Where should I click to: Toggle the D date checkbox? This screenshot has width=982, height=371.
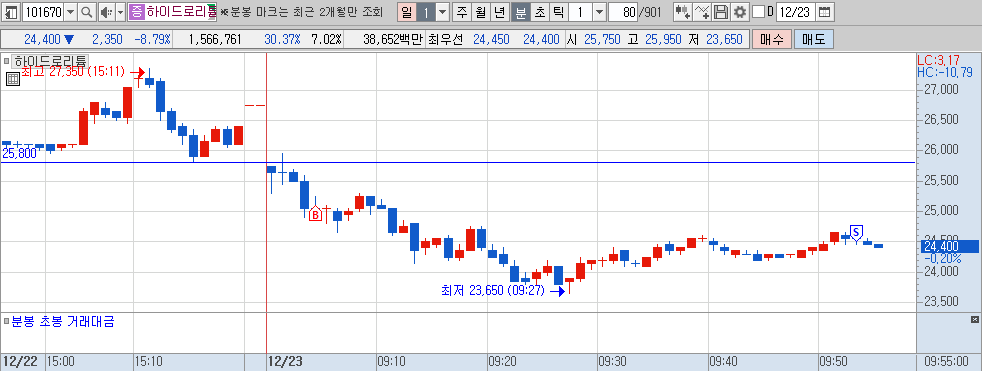(x=758, y=12)
